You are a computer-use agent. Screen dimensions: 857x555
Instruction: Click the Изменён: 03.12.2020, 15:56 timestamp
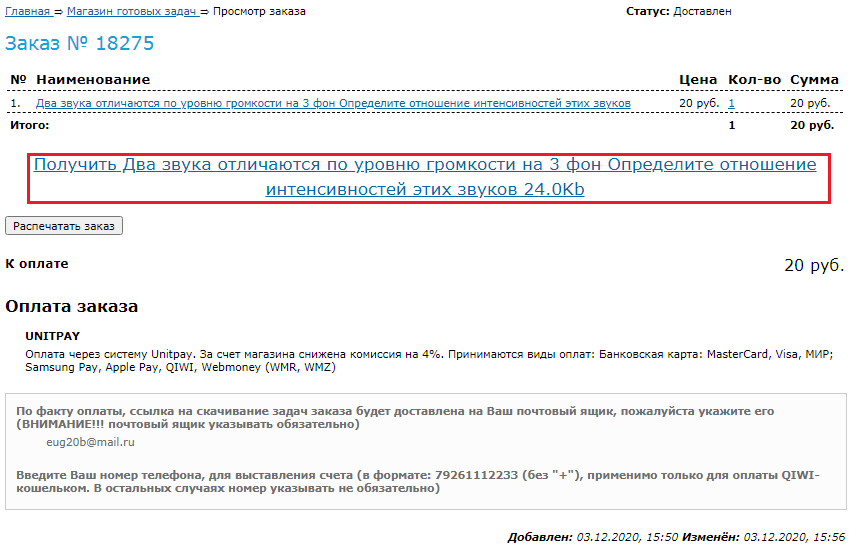tap(764, 538)
